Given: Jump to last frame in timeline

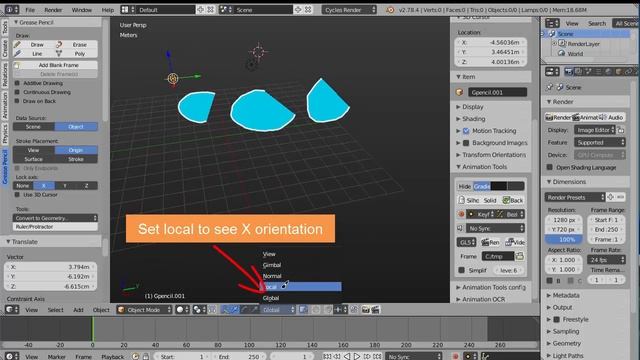Looking at the screenshot, I should click(x=377, y=356).
